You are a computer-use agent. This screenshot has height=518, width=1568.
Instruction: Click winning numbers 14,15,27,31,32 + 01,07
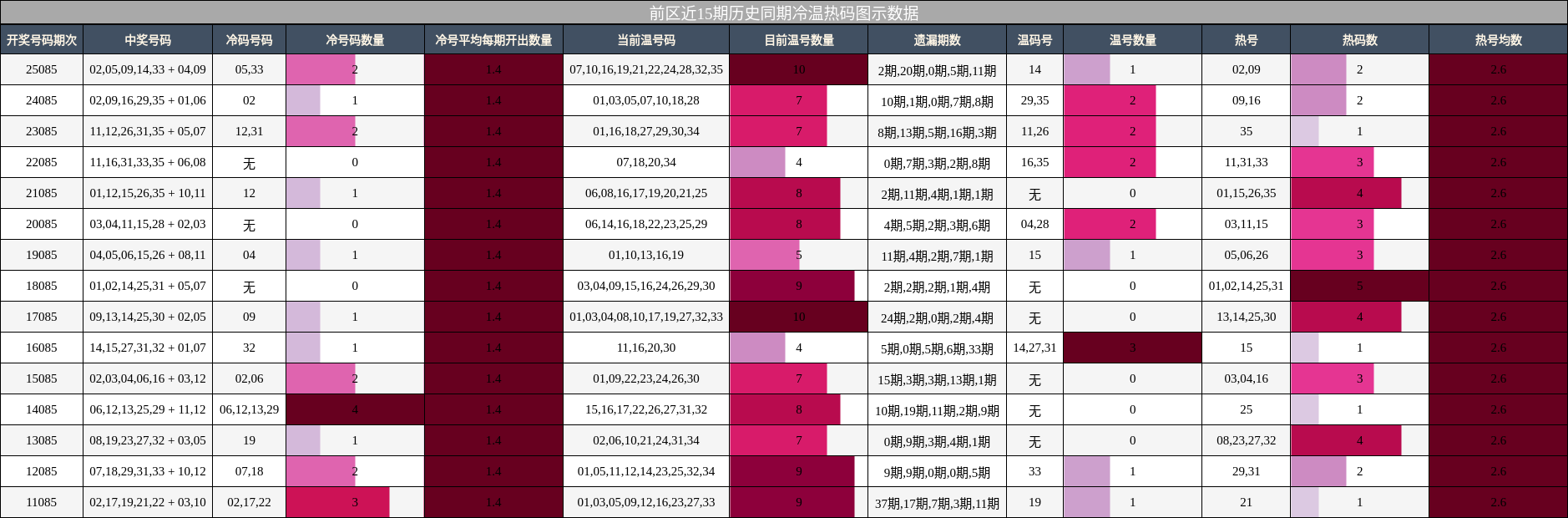(148, 348)
